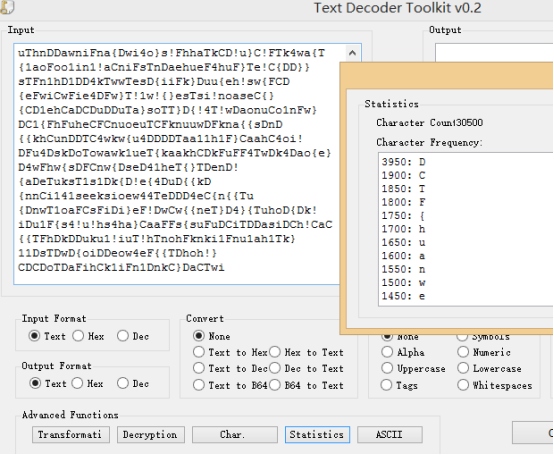
Task: Choose Dec as output format
Action: (x=133, y=383)
